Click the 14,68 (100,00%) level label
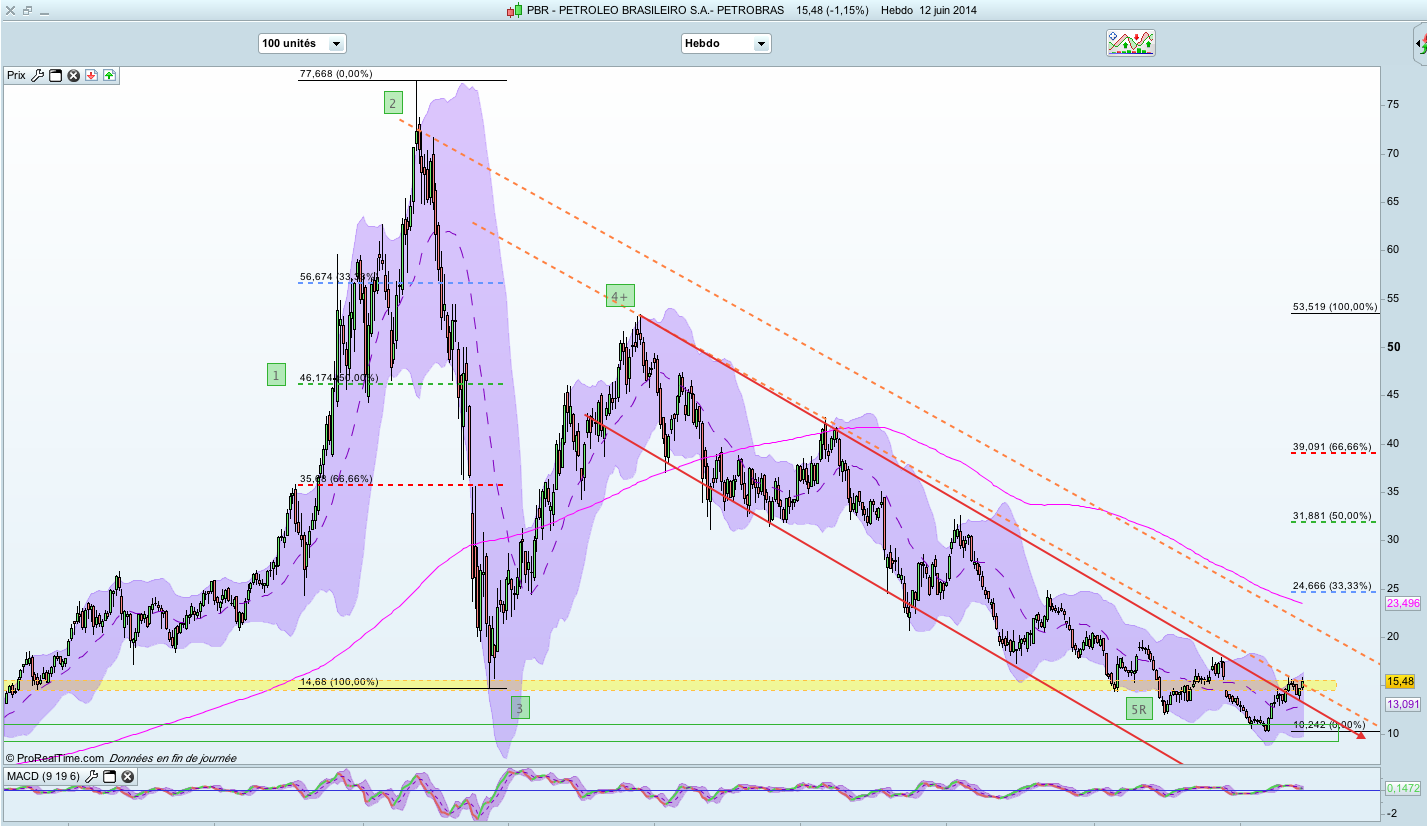 pos(339,682)
